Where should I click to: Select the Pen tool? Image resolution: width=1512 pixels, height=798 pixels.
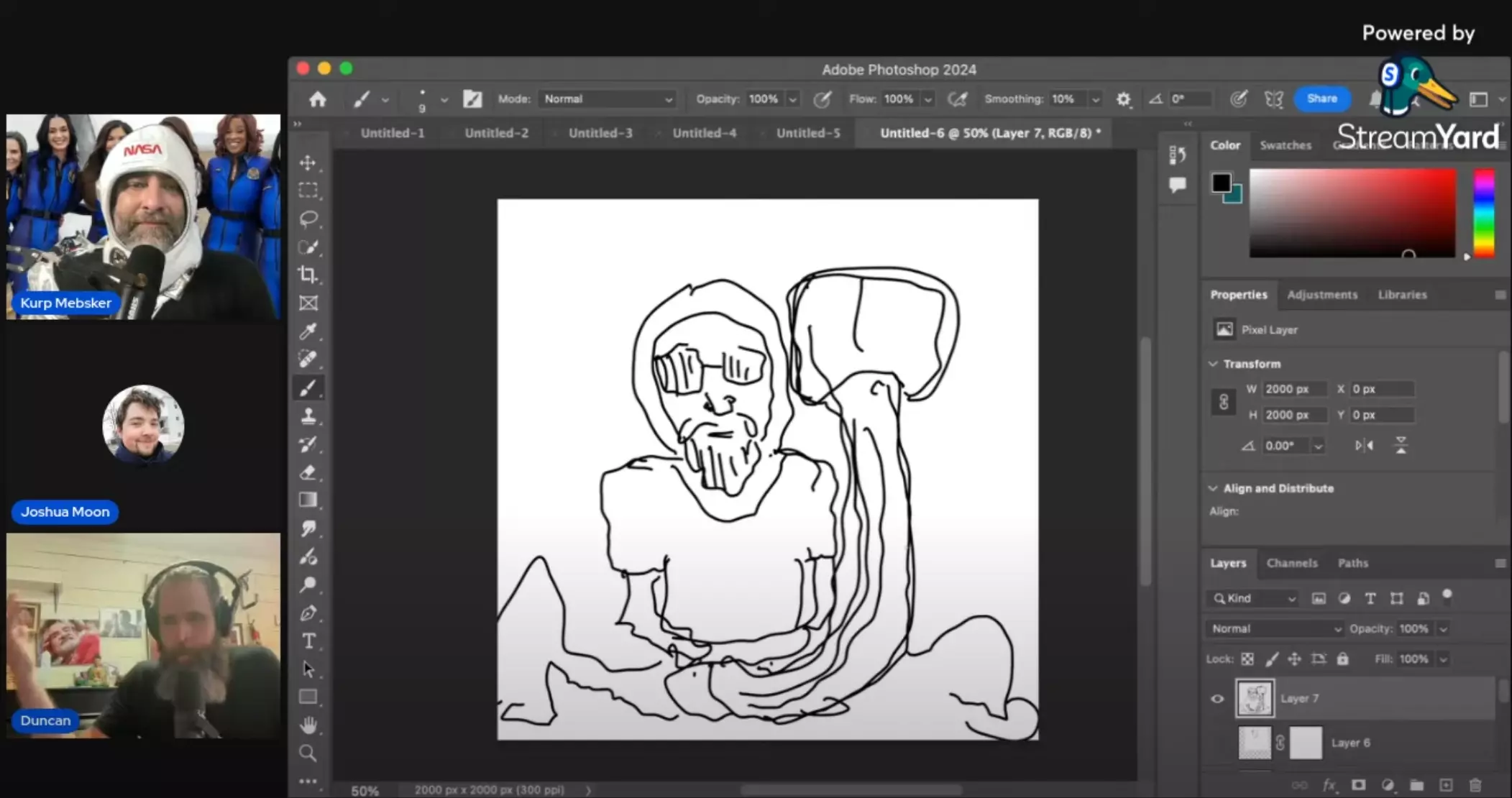pos(308,613)
